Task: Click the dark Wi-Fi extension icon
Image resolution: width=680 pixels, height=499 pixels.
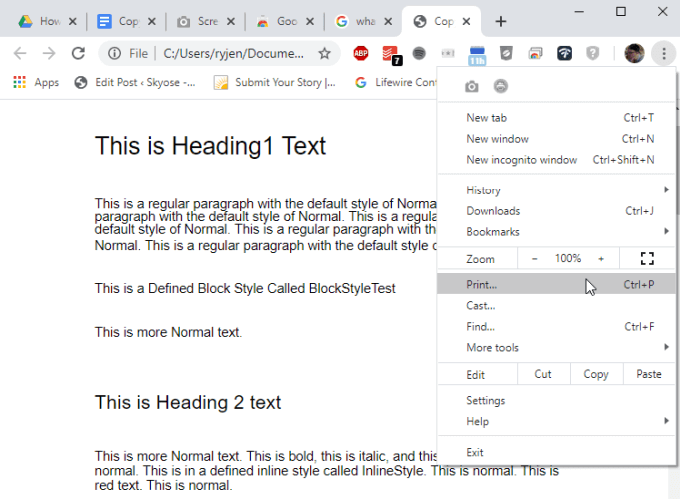Action: (564, 53)
